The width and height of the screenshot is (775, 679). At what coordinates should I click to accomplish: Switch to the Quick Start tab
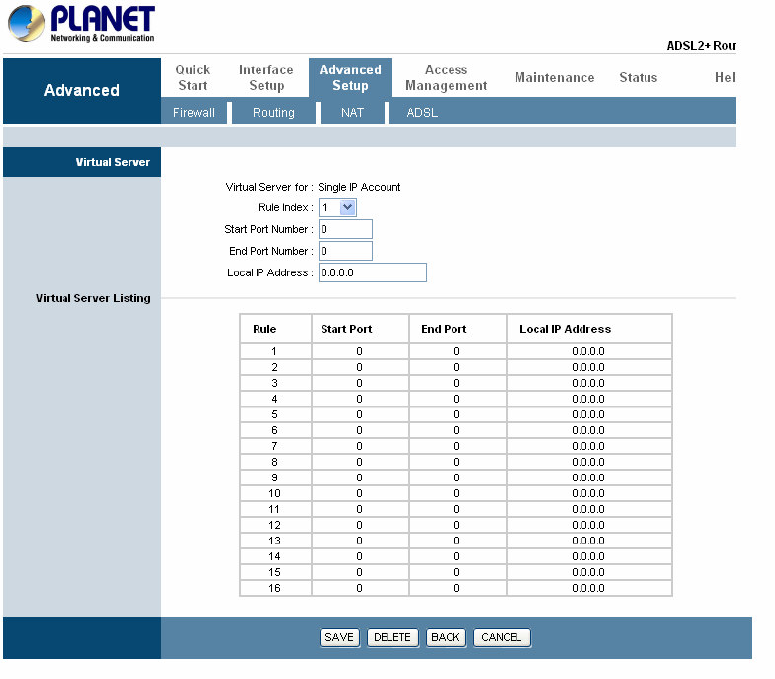[193, 77]
